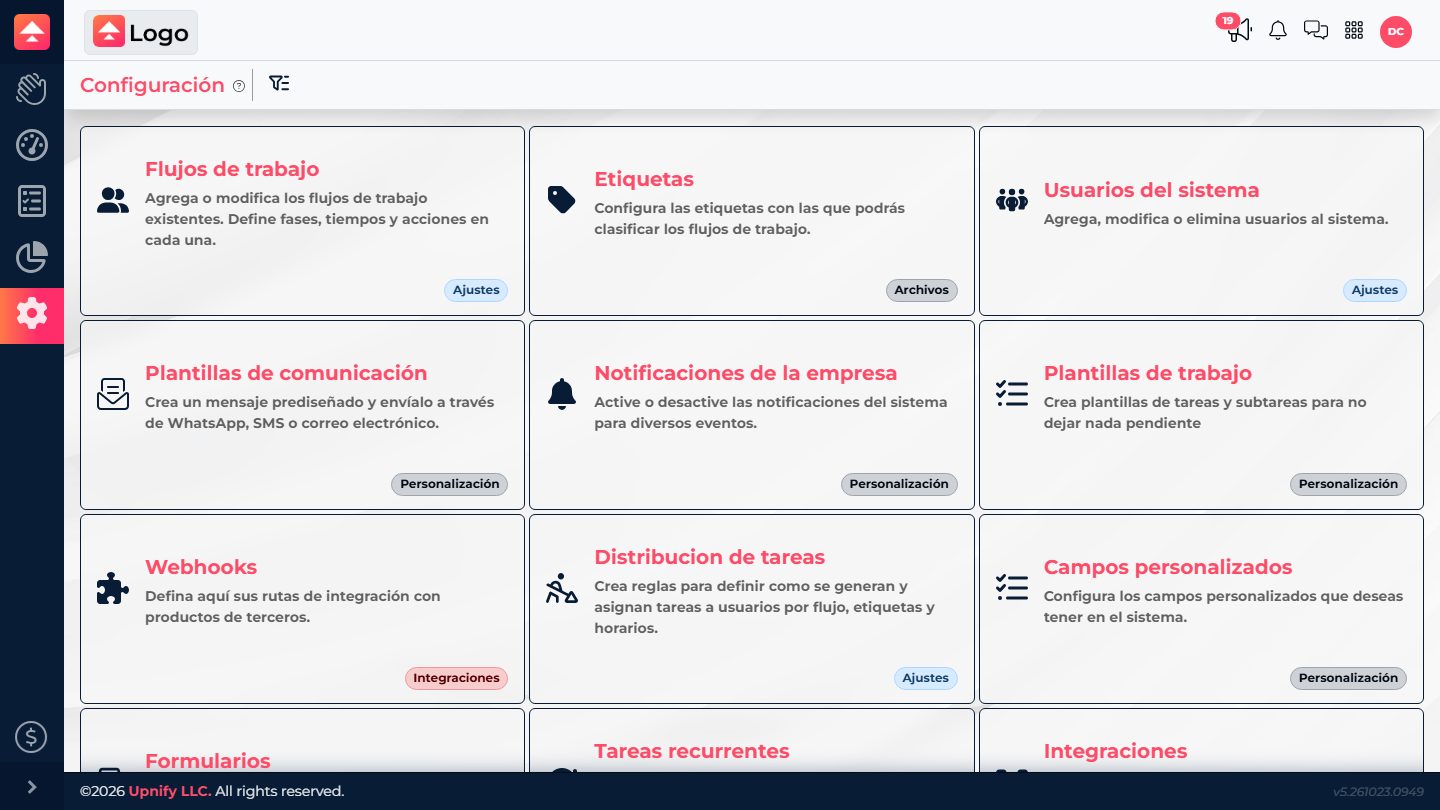Click Personalización tag on Notificaciones de la empresa
The height and width of the screenshot is (810, 1440).
tap(899, 484)
